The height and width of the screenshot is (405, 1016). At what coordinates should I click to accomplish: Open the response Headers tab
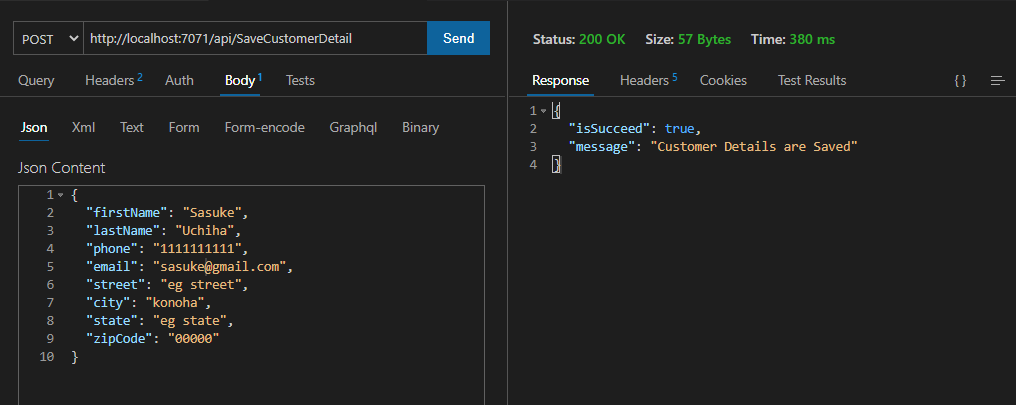tap(648, 80)
